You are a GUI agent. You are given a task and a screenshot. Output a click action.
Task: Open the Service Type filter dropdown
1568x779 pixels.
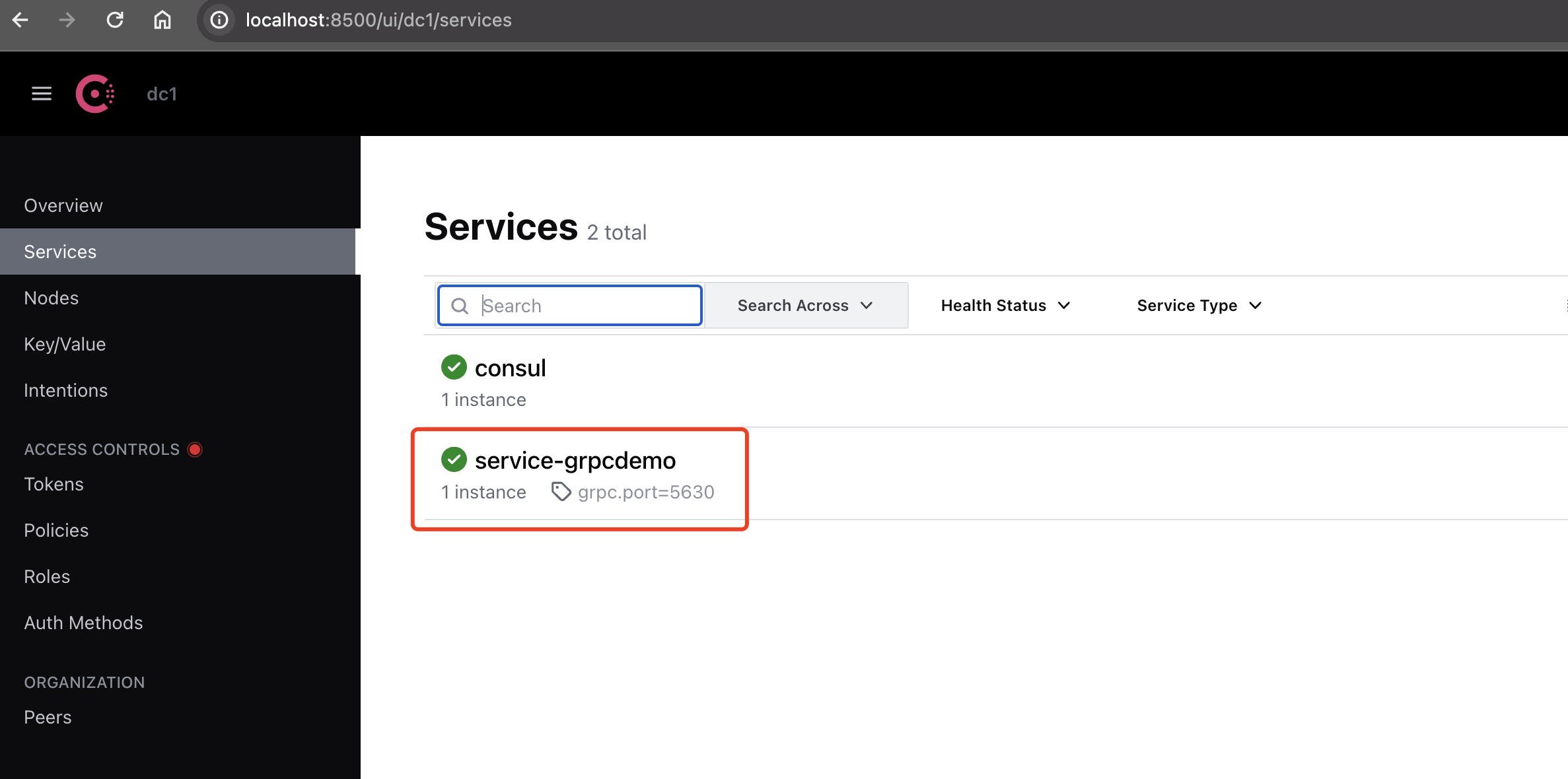coord(1199,306)
